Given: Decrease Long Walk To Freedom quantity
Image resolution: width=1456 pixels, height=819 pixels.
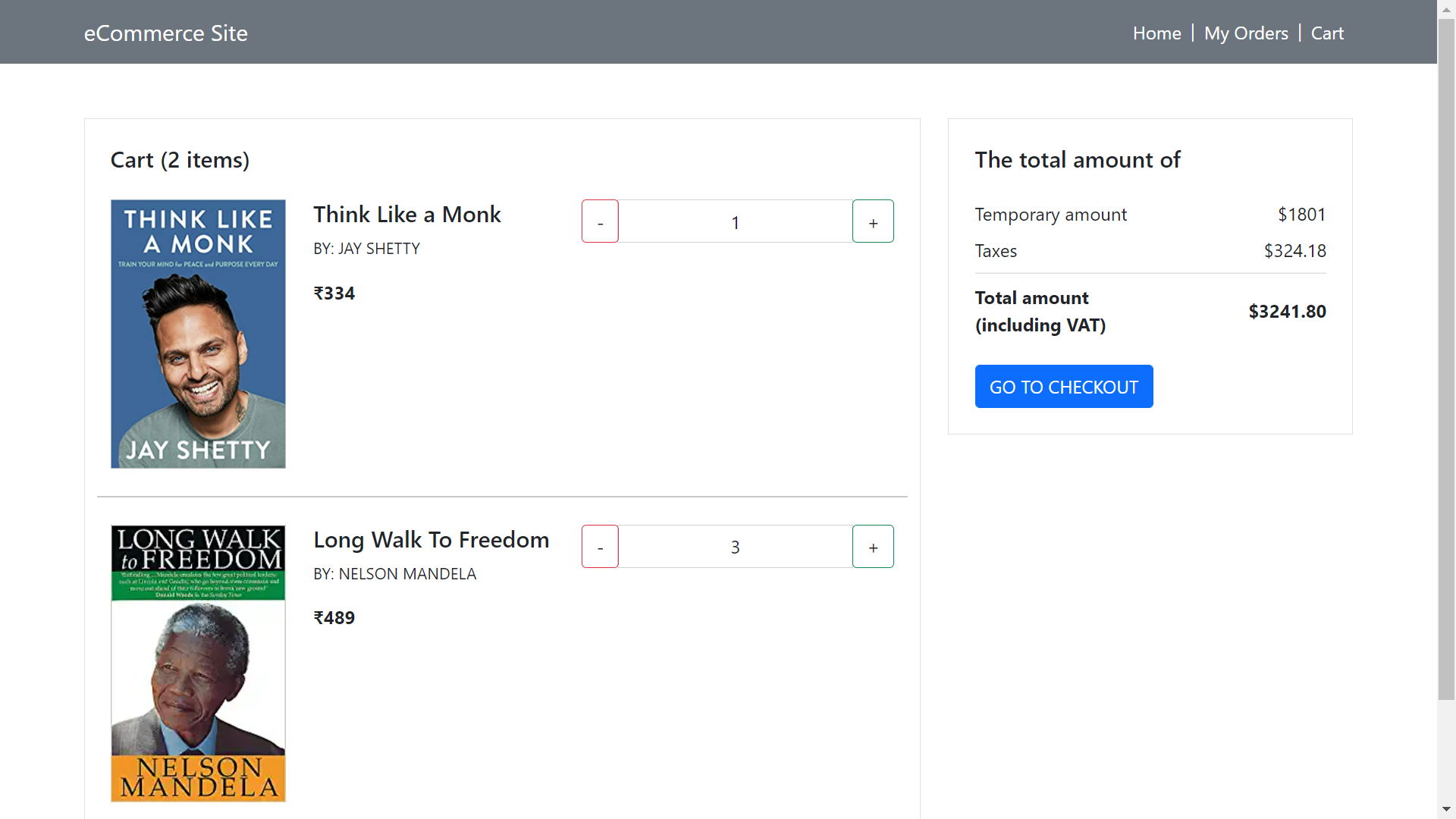Looking at the screenshot, I should [600, 547].
